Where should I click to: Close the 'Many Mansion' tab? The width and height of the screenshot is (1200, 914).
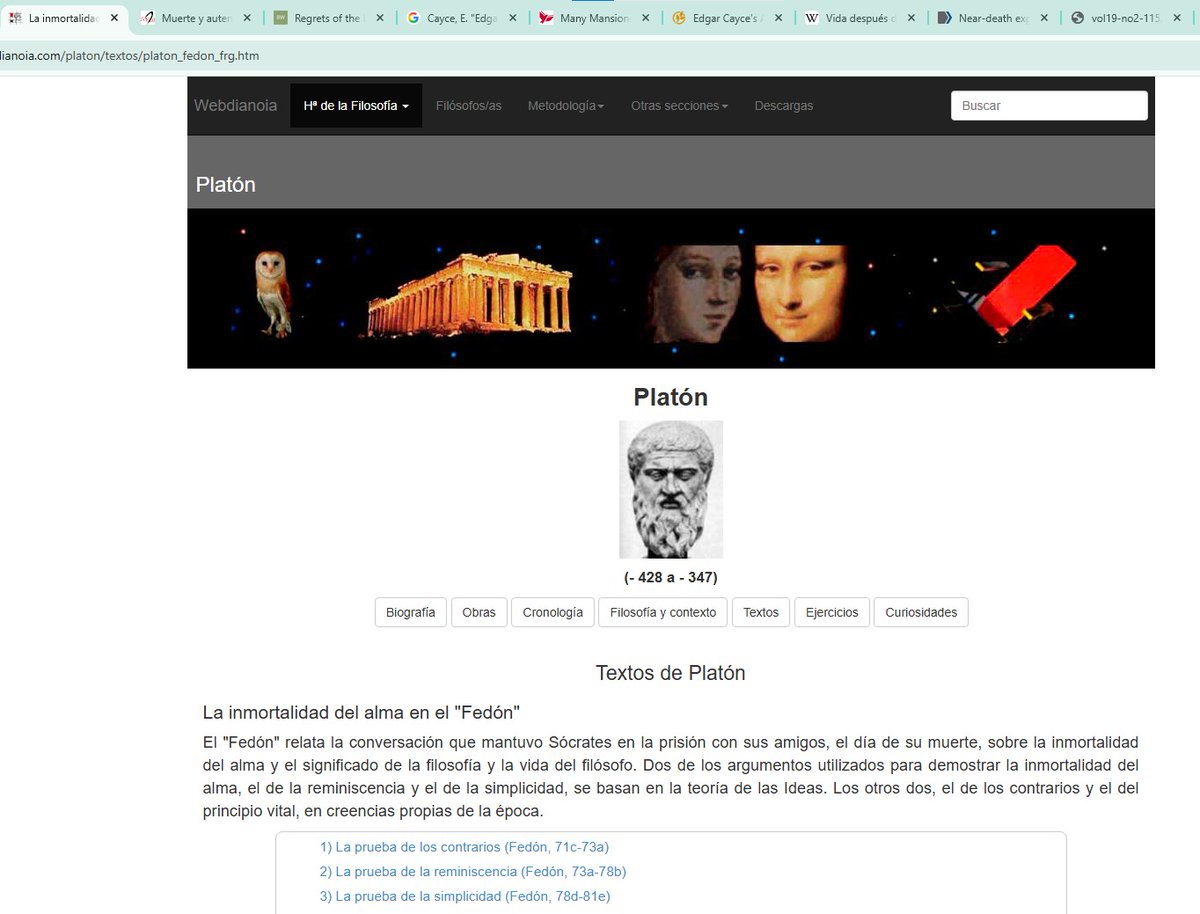(645, 18)
